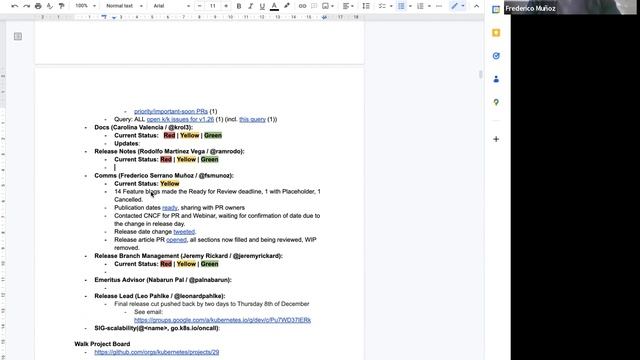This screenshot has height=360, width=640.
Task: Open the Keep notes side panel
Action: pos(496,33)
